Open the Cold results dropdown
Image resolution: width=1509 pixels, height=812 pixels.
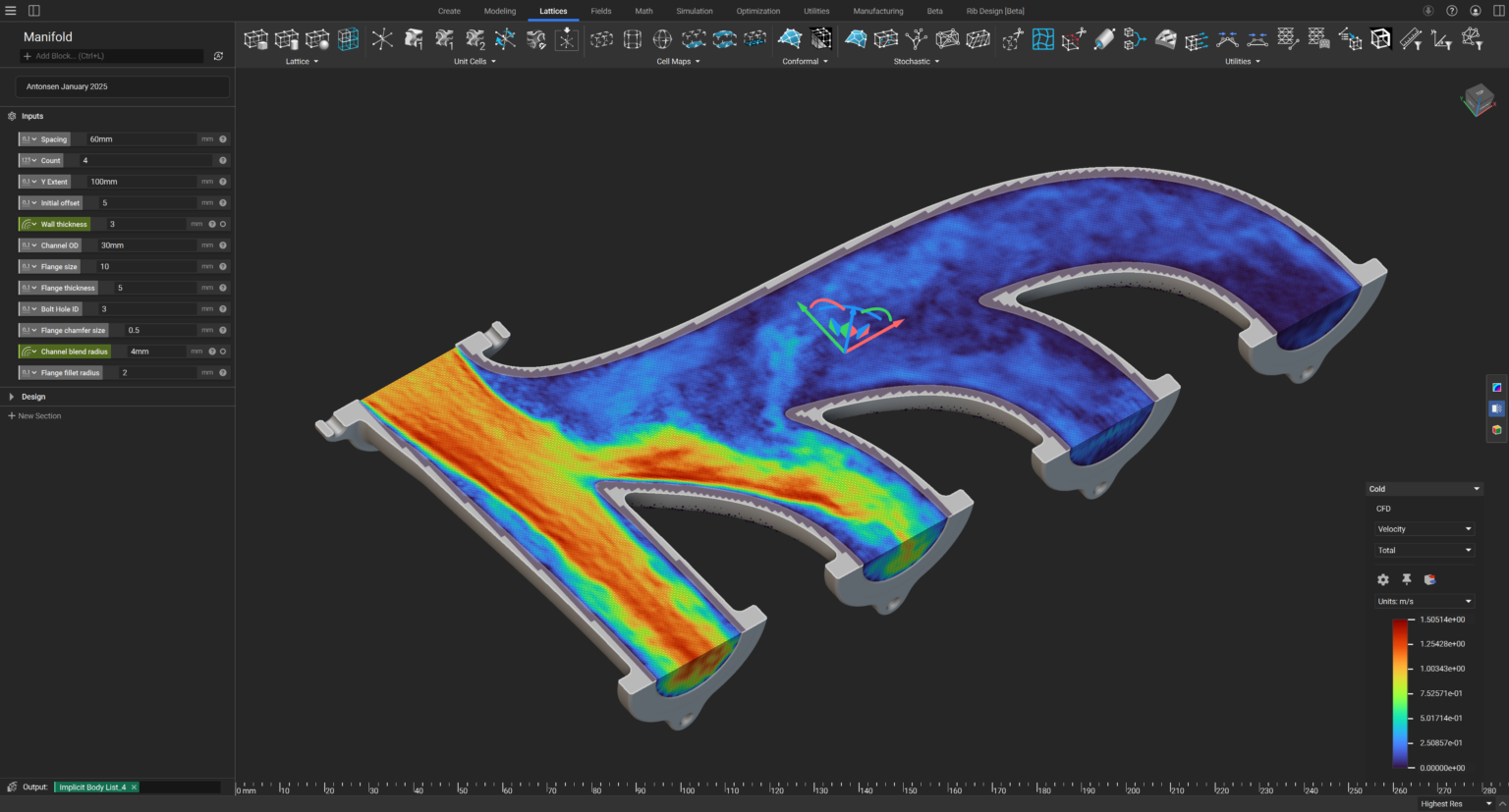(1425, 488)
